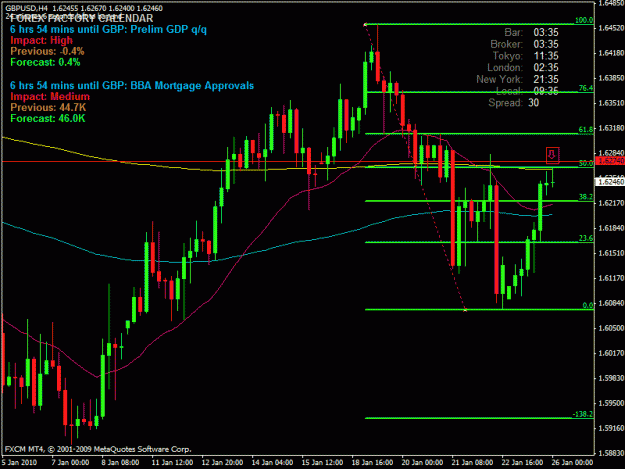Click the 23.6 Fibonacci level label
Image resolution: width=625 pixels, height=469 pixels.
pyautogui.click(x=586, y=238)
